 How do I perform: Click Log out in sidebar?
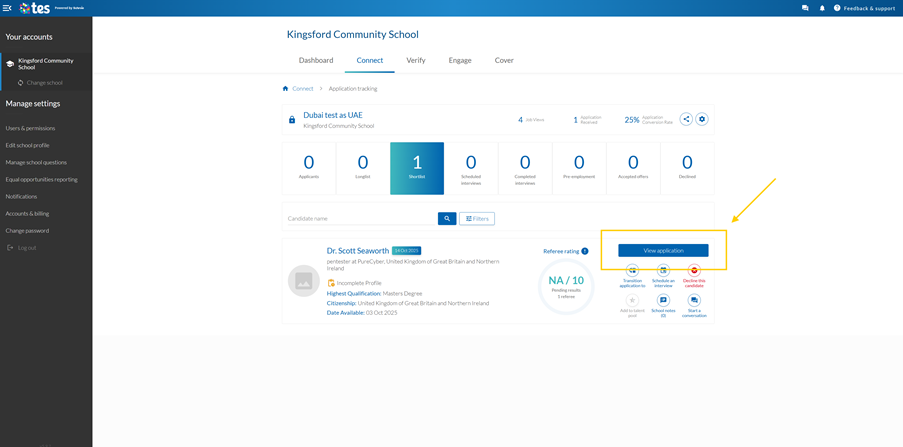(22, 248)
